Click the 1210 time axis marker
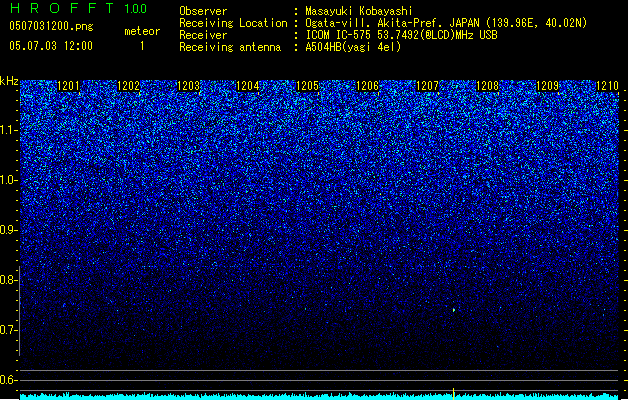629x400 pixels. point(607,85)
